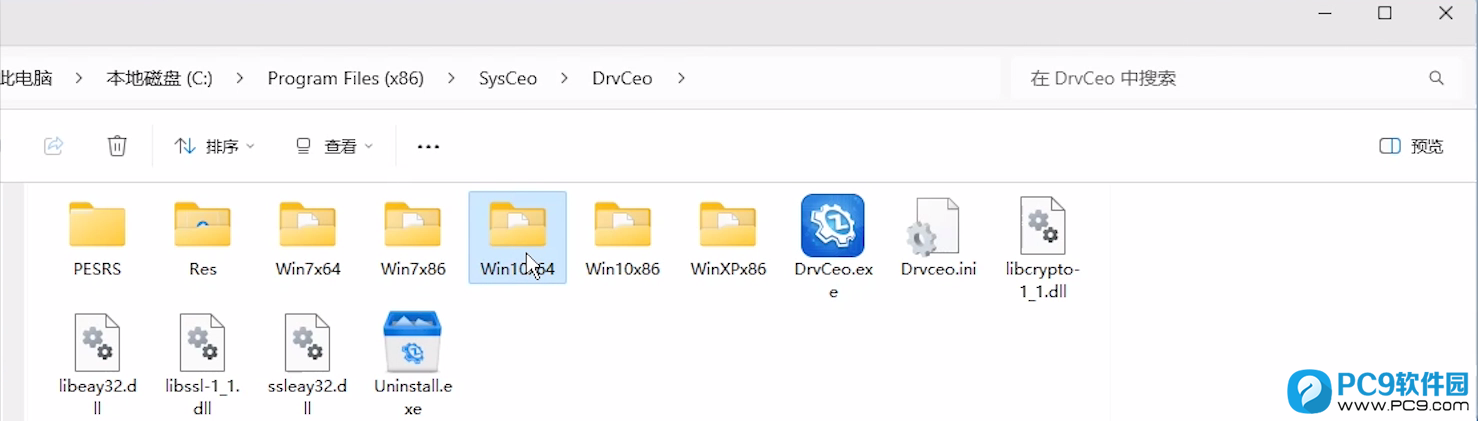Click 本地磁盘 (C:) in address bar

(x=159, y=78)
